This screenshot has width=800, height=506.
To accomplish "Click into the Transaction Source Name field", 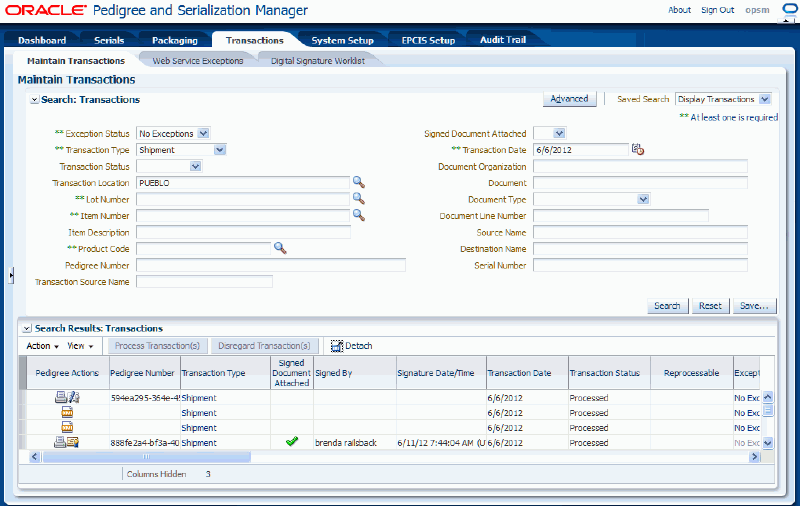I will (x=204, y=282).
